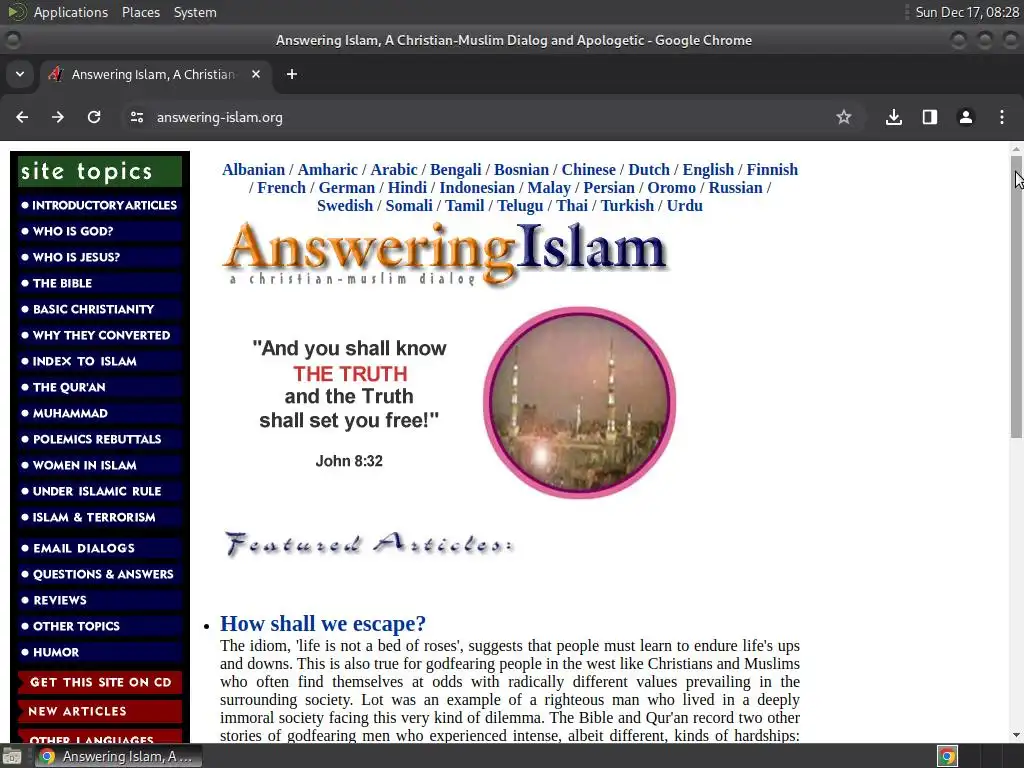The height and width of the screenshot is (768, 1024).
Task: Select Urdu language link
Action: (684, 205)
